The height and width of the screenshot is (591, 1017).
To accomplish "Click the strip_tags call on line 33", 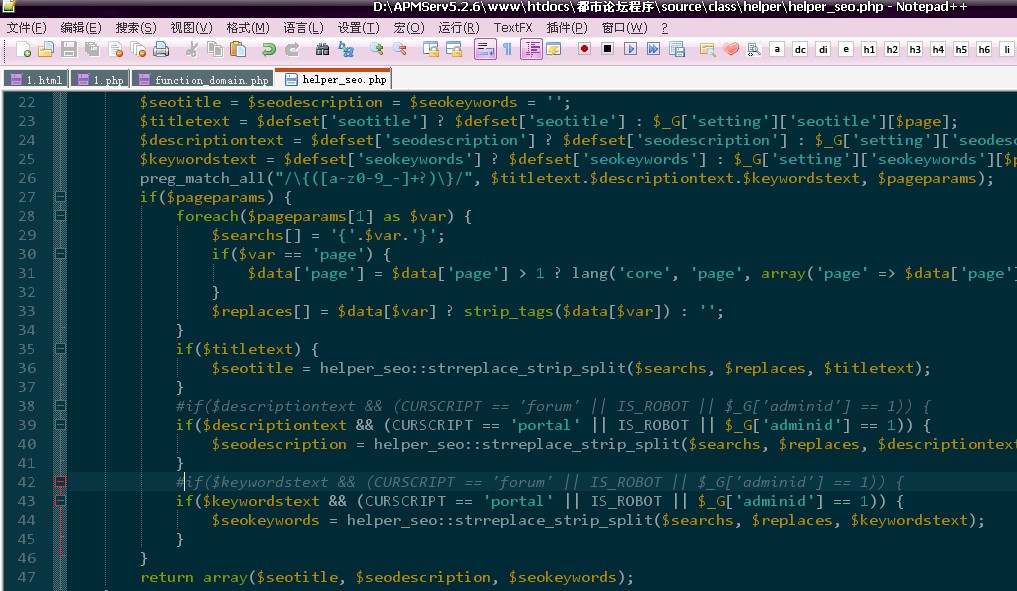I will click(x=508, y=311).
